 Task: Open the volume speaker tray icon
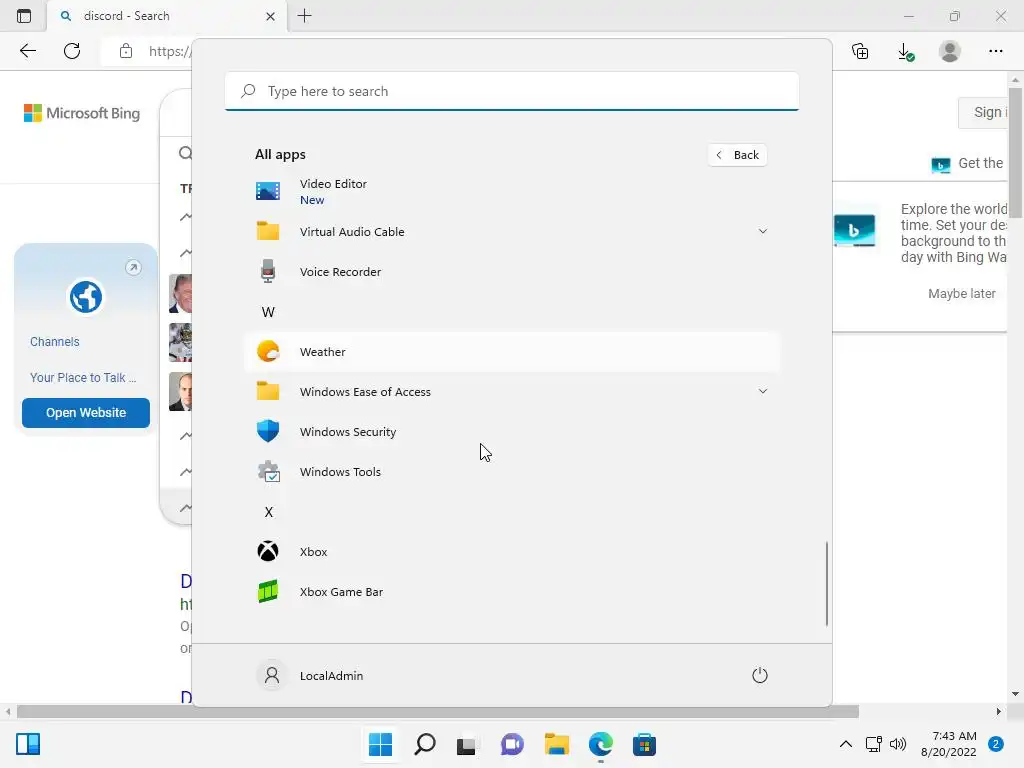[898, 744]
